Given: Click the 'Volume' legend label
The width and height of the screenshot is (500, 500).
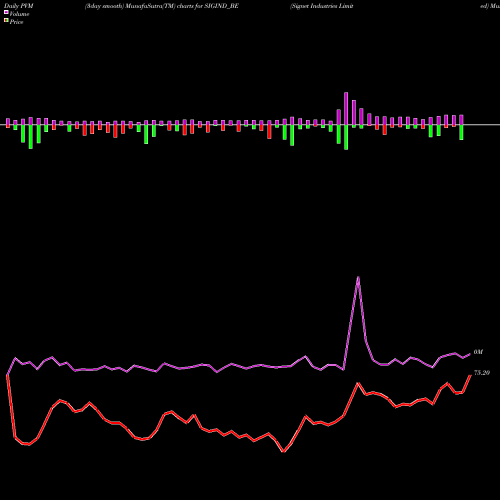Looking at the screenshot, I should click(x=19, y=14).
